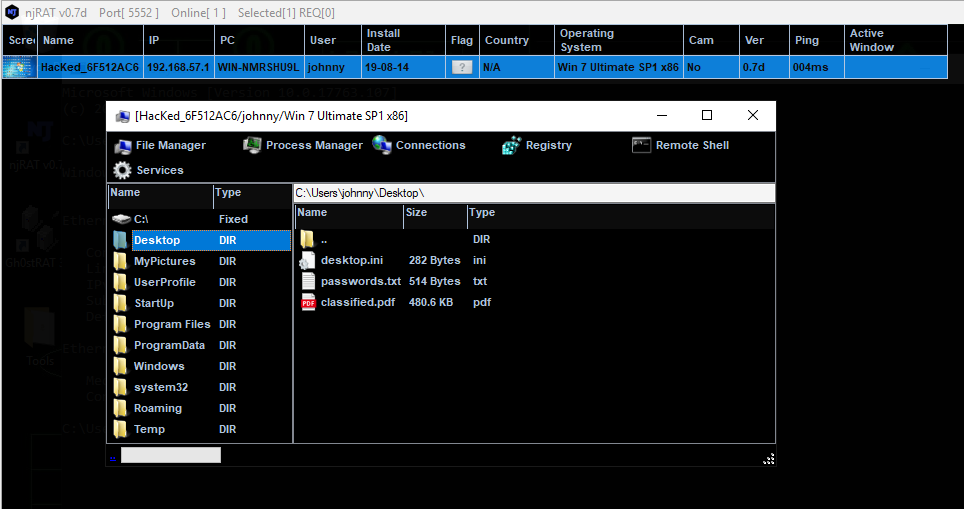Select the StartUp folder icon

(120, 303)
